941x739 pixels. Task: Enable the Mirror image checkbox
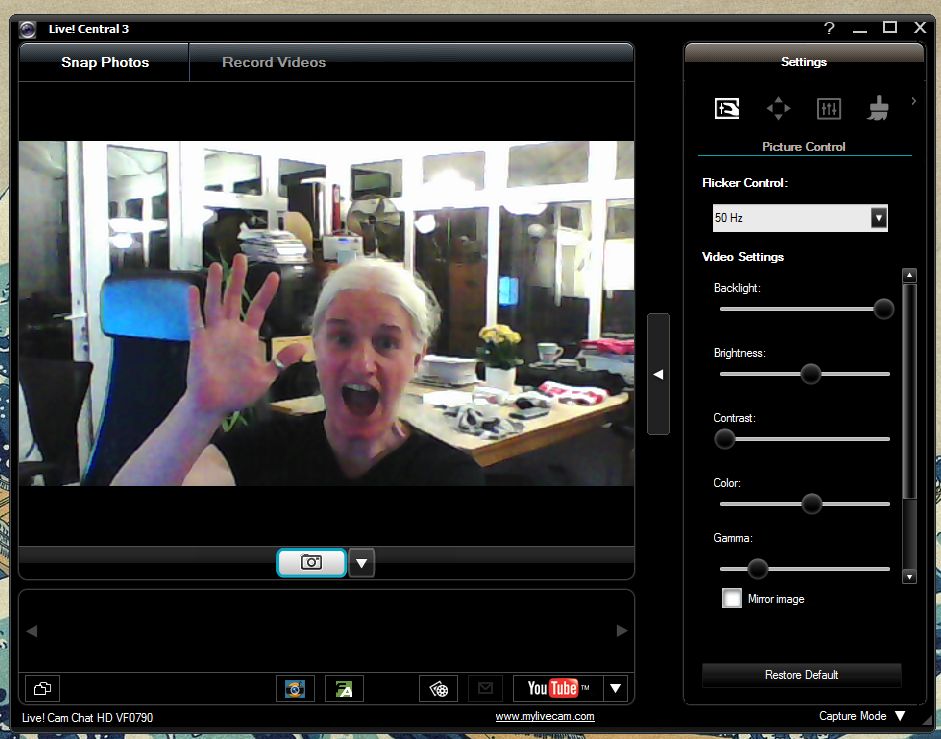(x=732, y=598)
